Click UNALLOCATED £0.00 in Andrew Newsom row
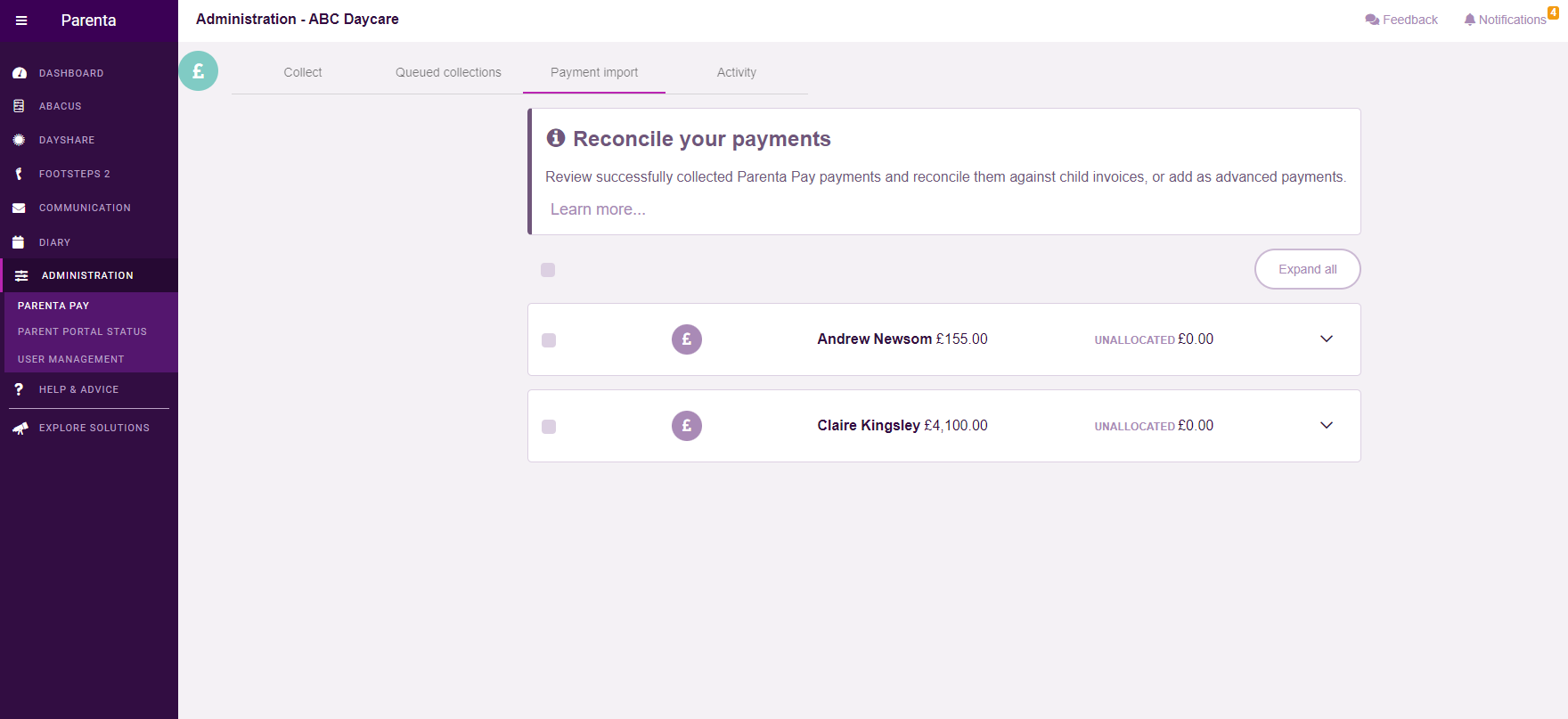The height and width of the screenshot is (719, 1568). 1154,339
